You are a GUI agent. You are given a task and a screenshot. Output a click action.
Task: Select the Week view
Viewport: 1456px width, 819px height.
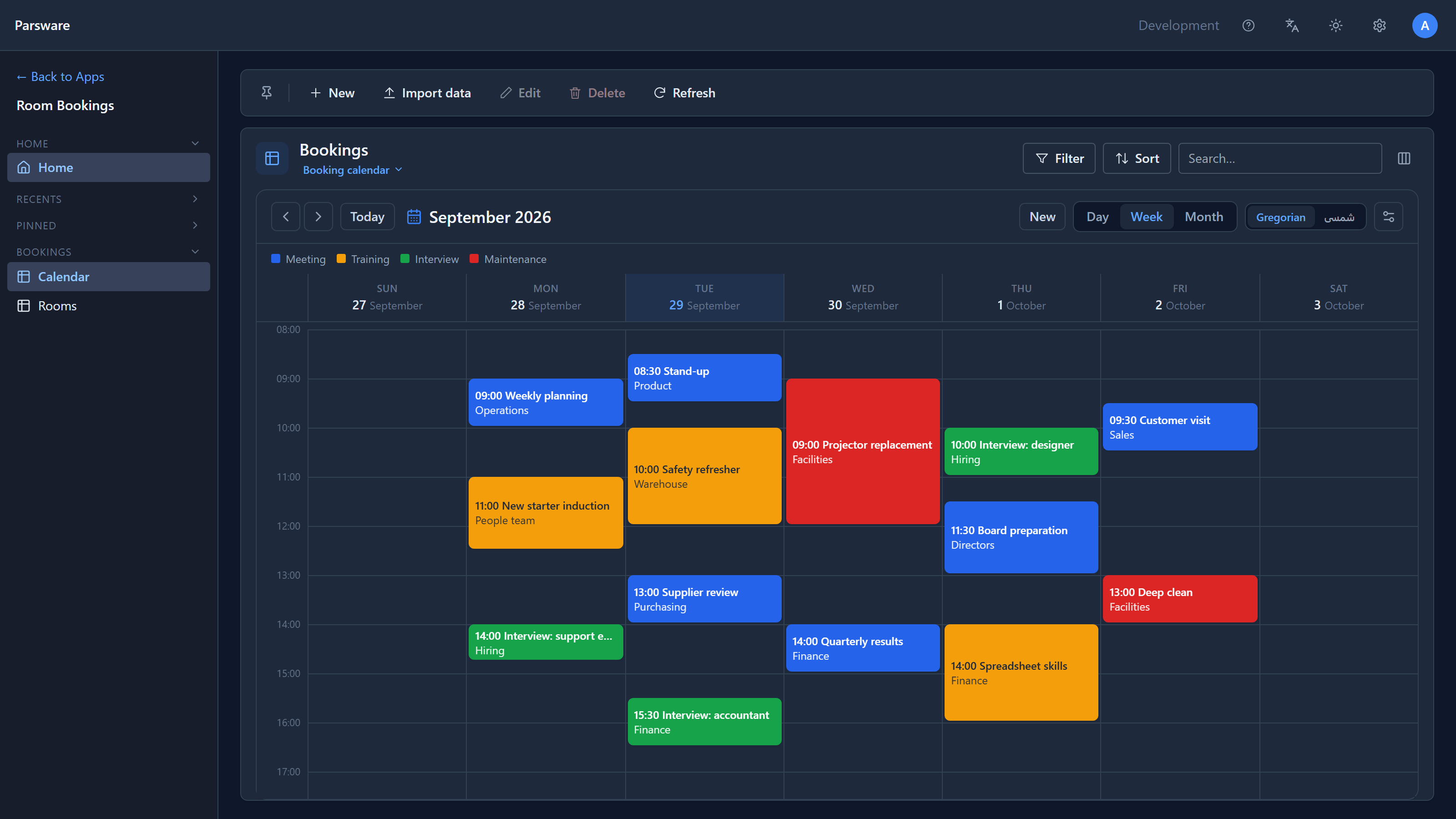(1146, 217)
